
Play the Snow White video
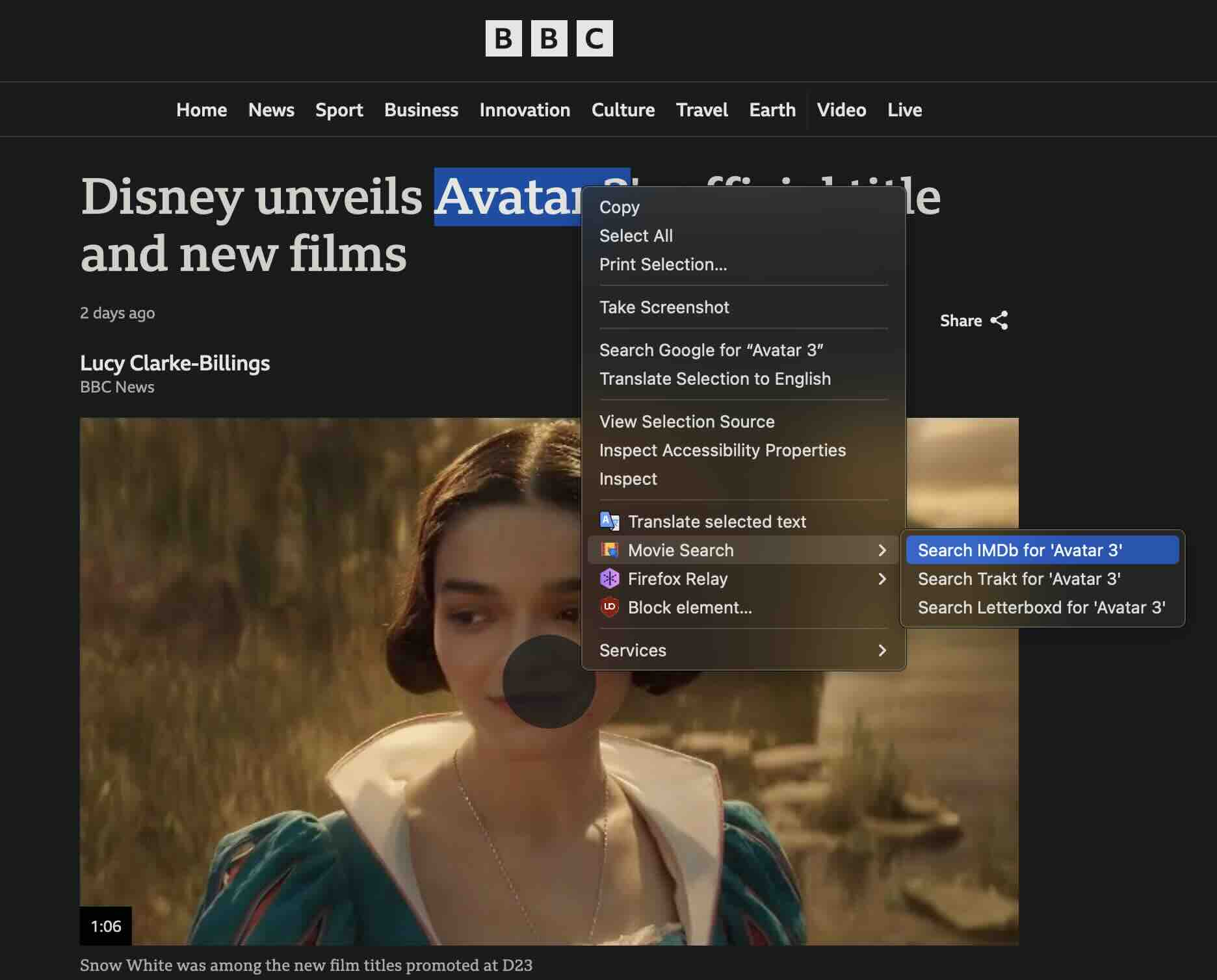click(549, 681)
